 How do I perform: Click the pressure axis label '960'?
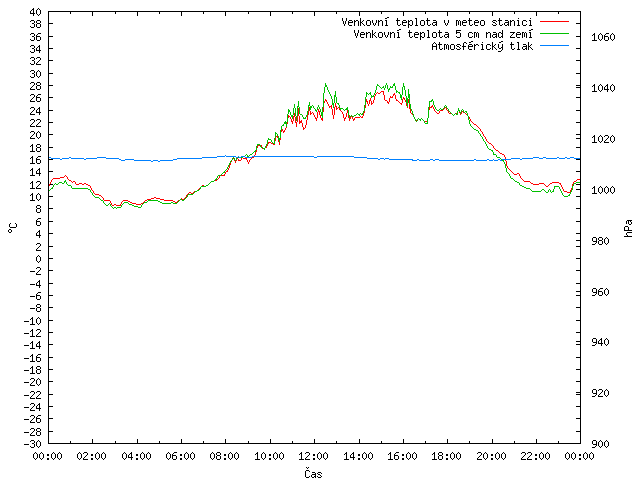click(x=600, y=292)
